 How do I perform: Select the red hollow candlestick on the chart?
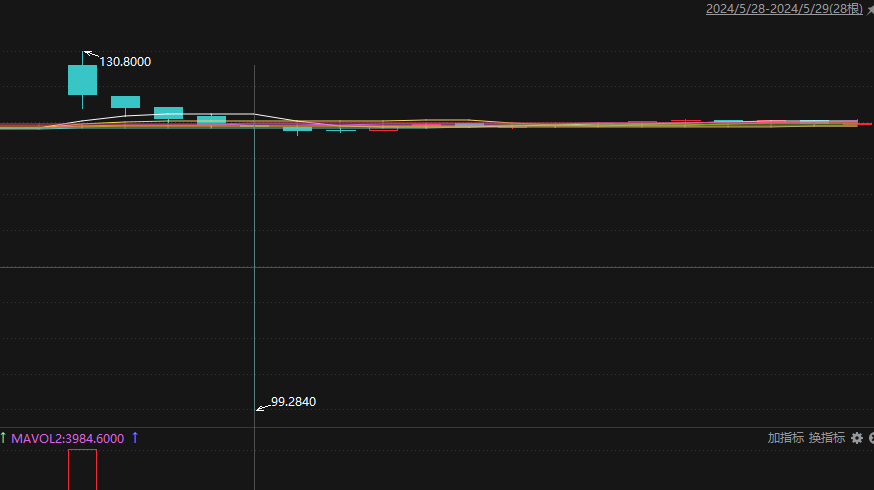point(383,129)
